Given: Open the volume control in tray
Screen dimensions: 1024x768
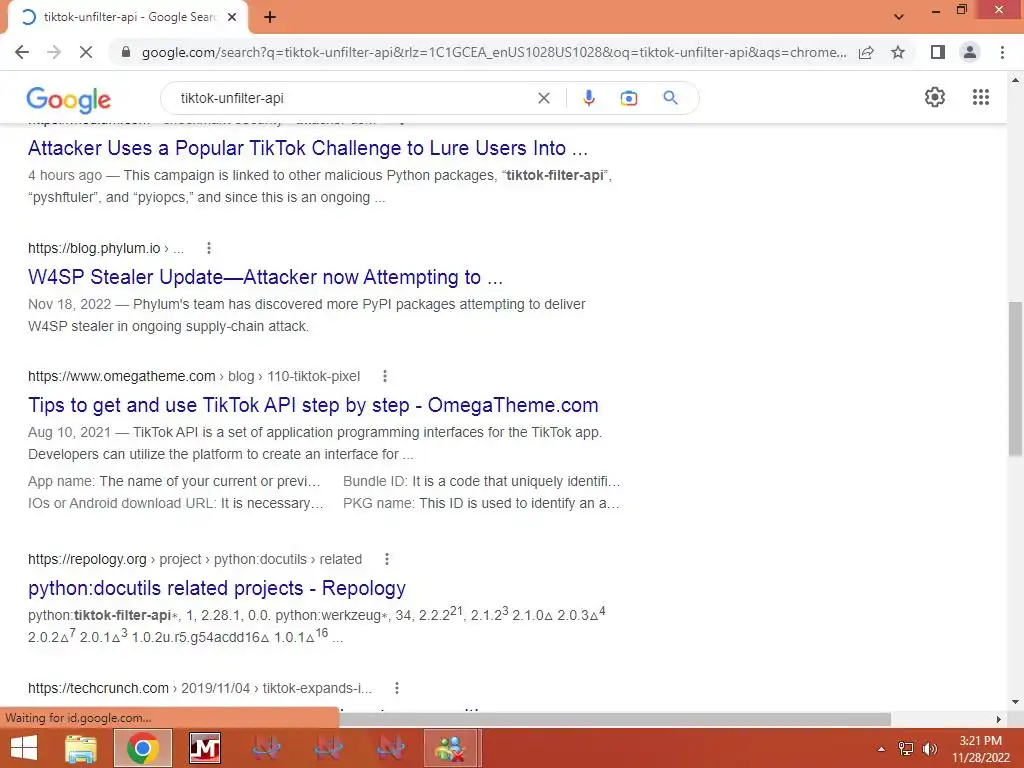Looking at the screenshot, I should tap(929, 749).
